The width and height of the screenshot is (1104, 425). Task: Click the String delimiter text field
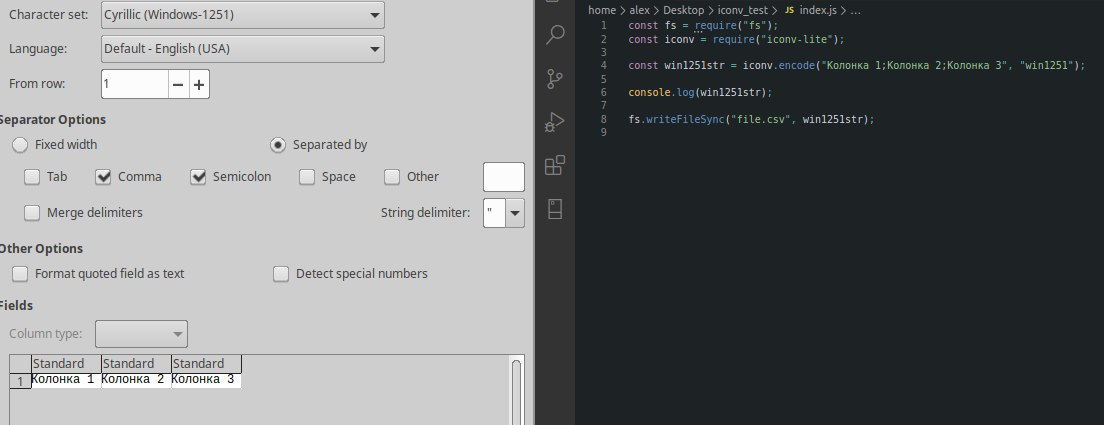(x=494, y=212)
